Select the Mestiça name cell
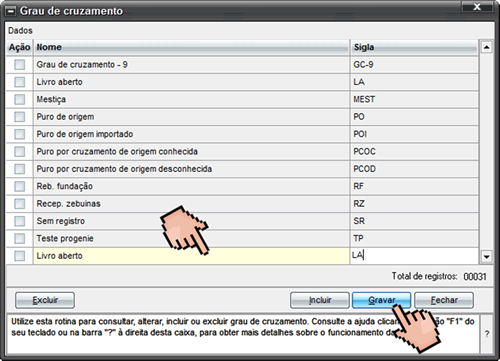The image size is (500, 361). (x=192, y=99)
